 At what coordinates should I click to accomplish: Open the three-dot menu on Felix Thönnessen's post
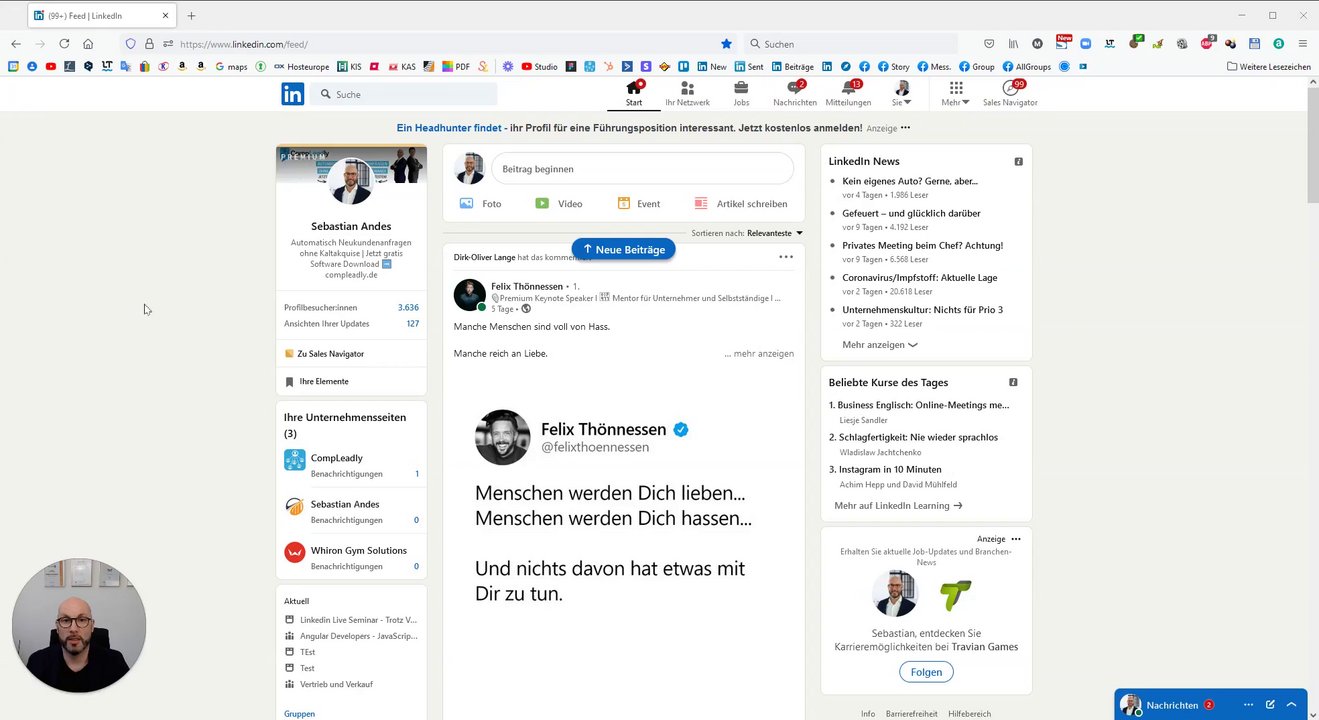(786, 257)
